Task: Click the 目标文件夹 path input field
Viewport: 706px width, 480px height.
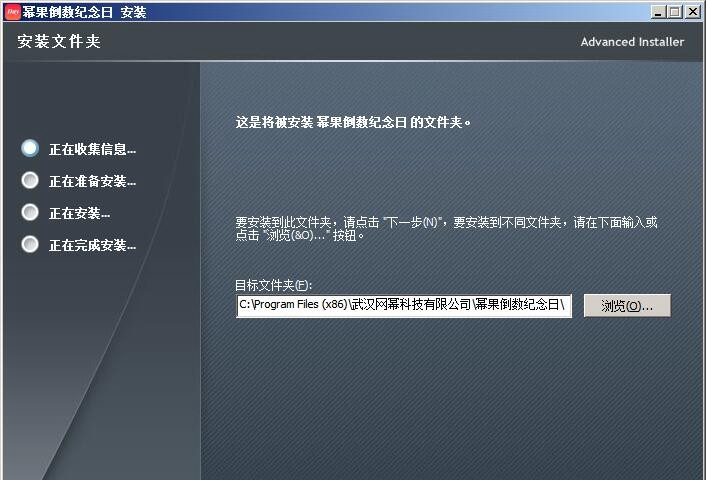Action: 404,306
